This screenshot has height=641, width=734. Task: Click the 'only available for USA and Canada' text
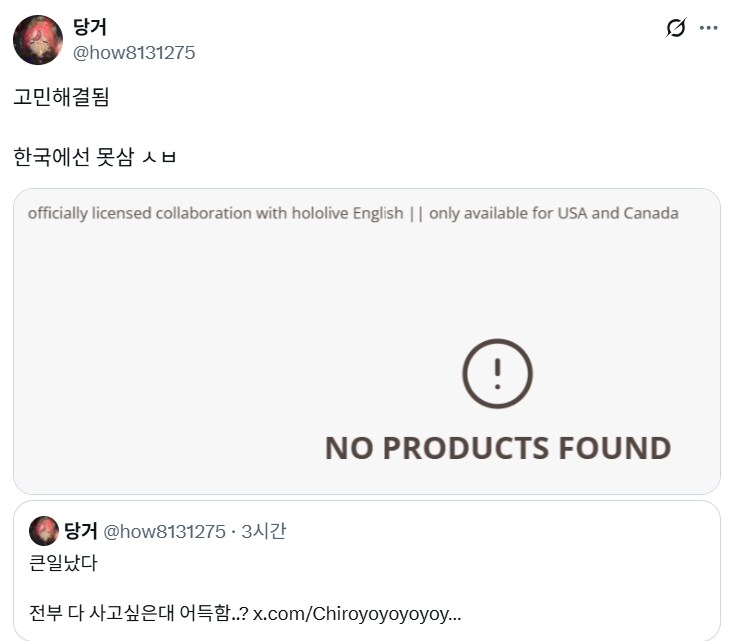click(553, 213)
